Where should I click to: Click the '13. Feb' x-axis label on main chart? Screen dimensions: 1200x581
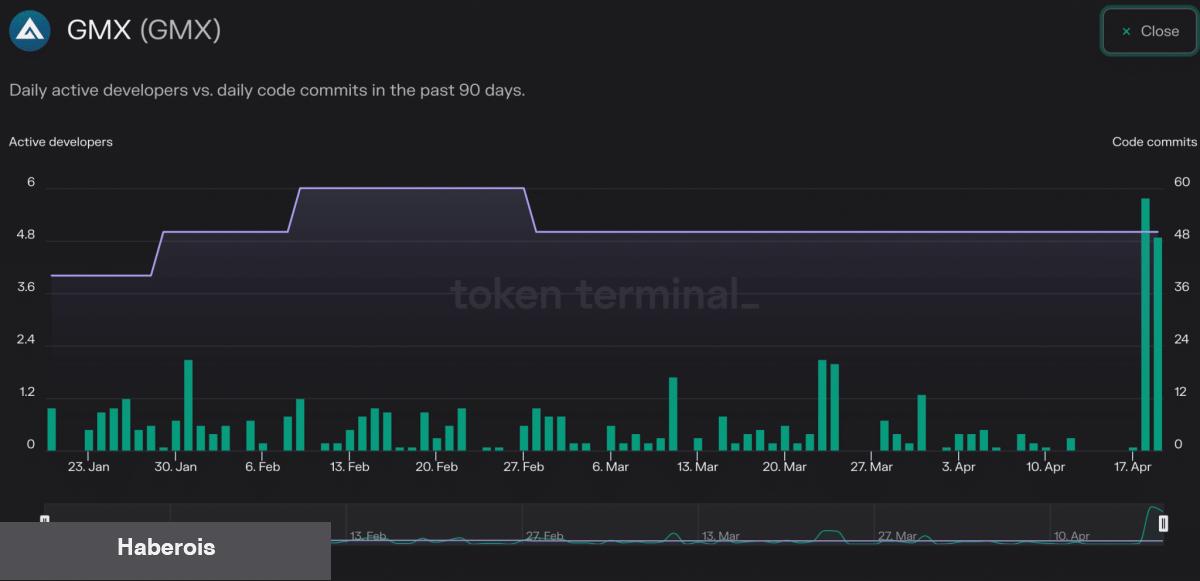[350, 467]
